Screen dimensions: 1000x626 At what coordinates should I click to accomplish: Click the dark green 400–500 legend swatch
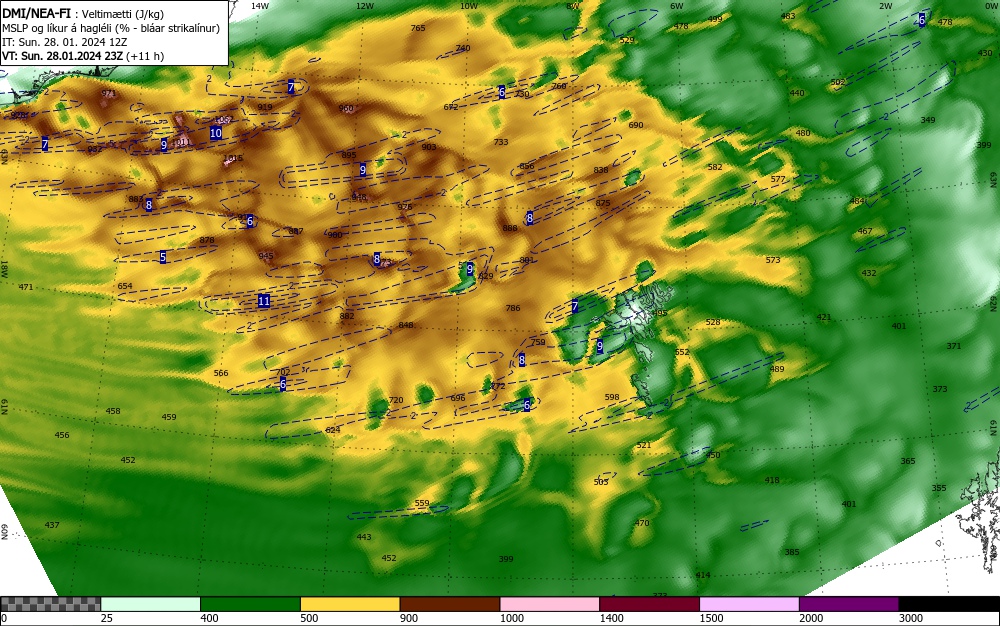coord(250,604)
